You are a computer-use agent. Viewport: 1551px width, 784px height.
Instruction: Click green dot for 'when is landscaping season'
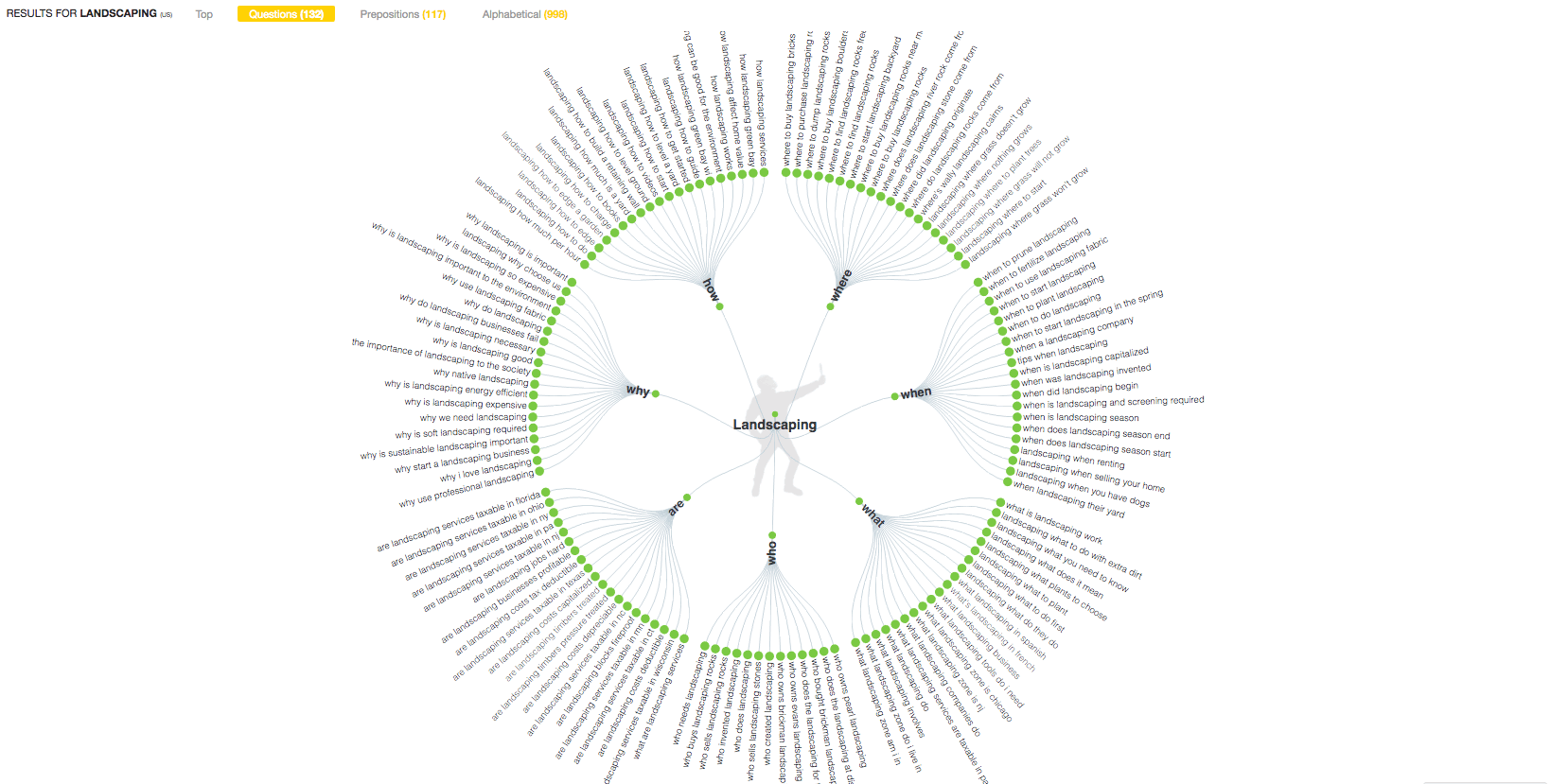click(1015, 417)
